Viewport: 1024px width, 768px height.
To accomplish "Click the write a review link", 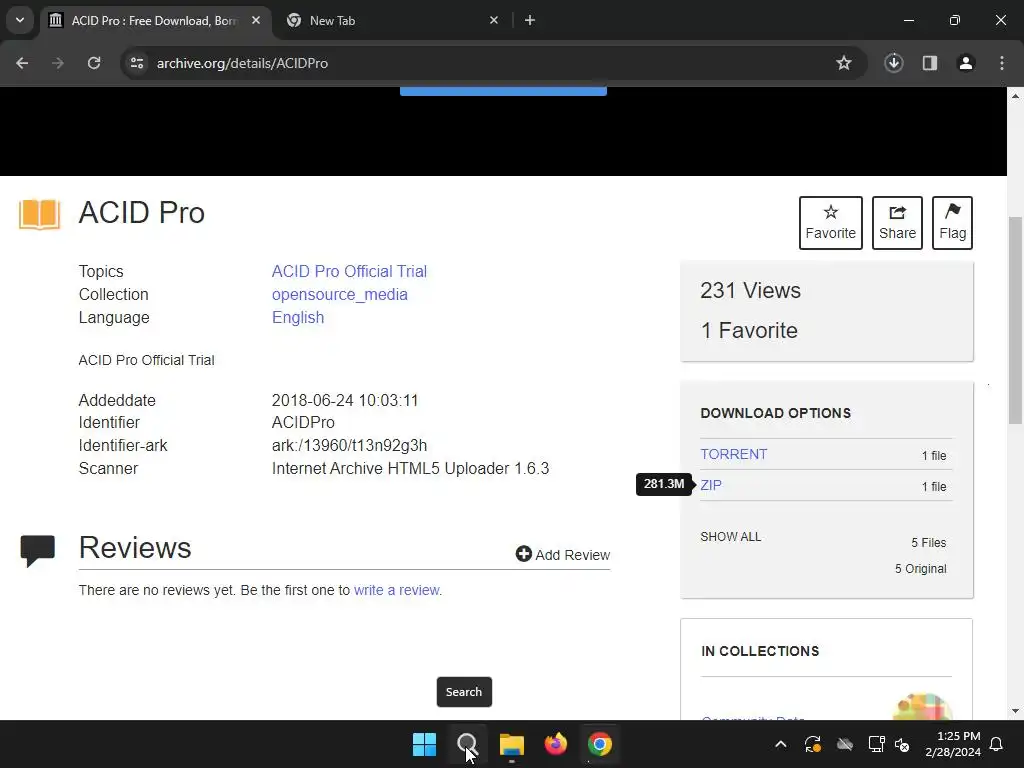I will pos(396,590).
